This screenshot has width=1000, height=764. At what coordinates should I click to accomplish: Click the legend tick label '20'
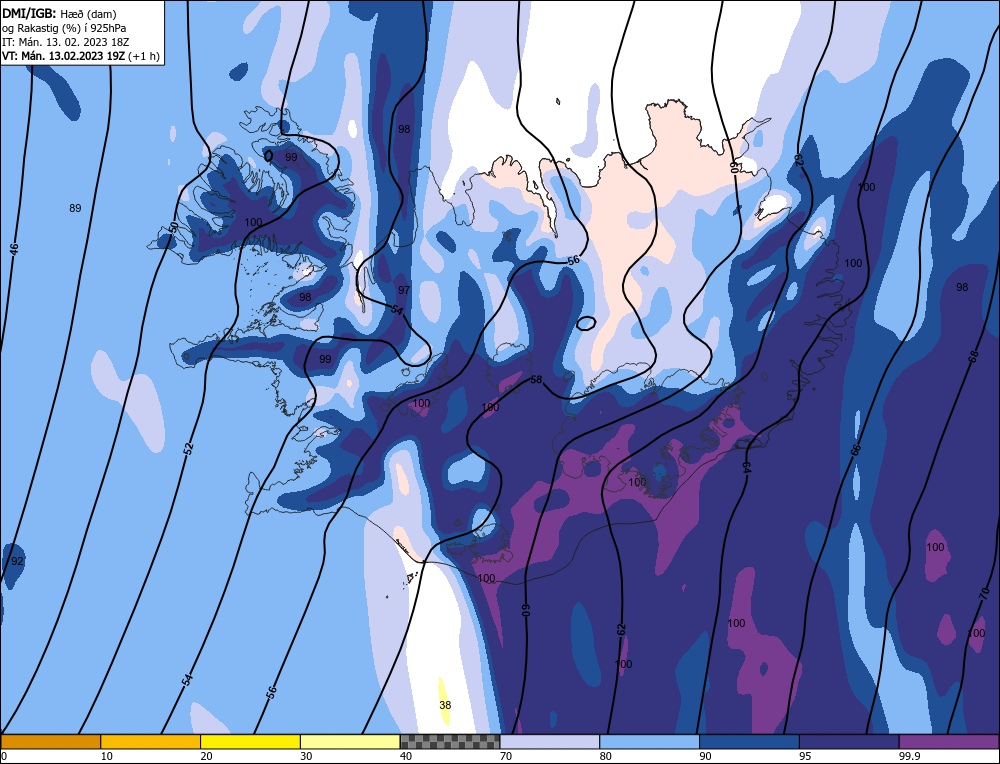coord(207,756)
